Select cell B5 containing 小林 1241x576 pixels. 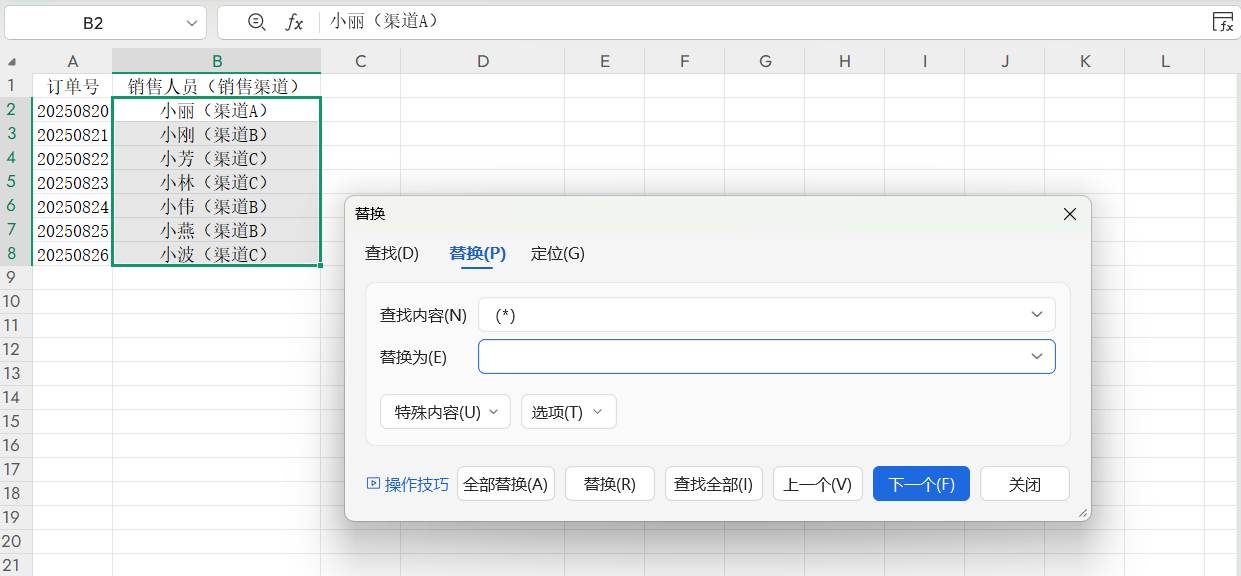click(216, 182)
